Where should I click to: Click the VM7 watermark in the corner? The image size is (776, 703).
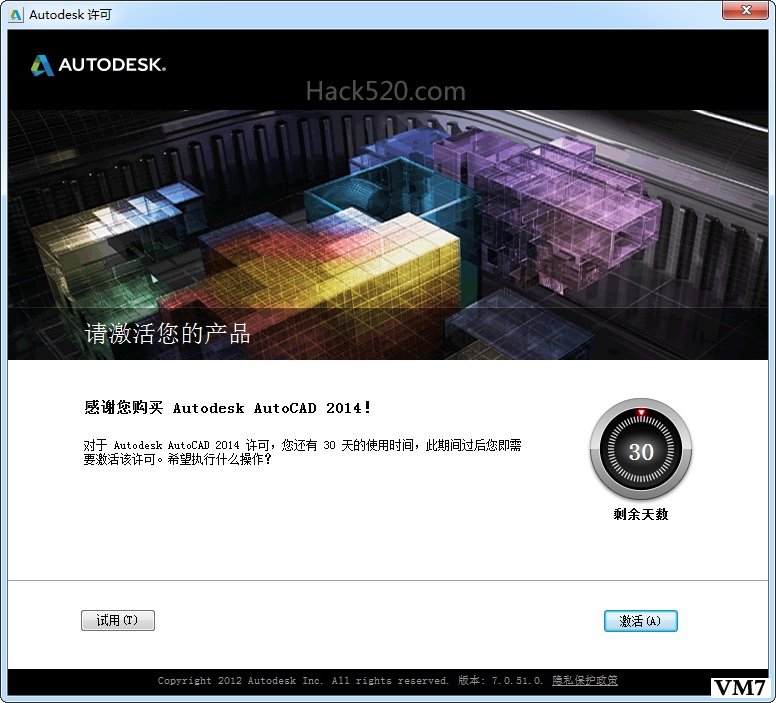coord(740,688)
